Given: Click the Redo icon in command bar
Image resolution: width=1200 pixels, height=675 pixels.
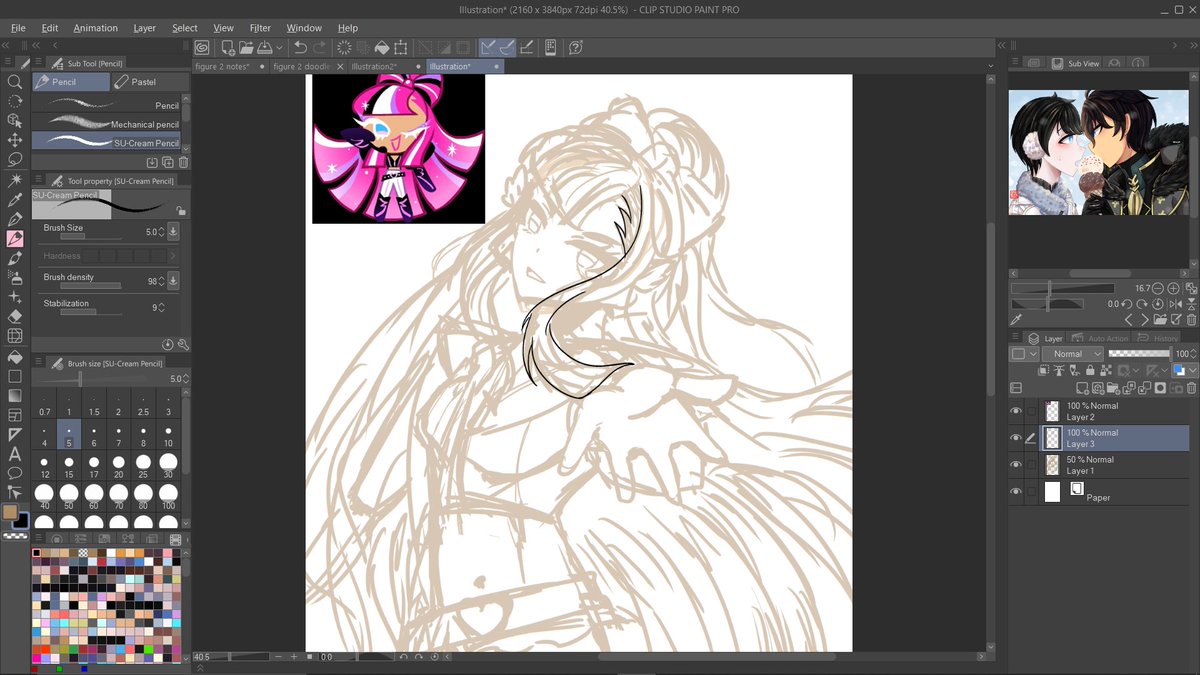Looking at the screenshot, I should click(x=319, y=47).
